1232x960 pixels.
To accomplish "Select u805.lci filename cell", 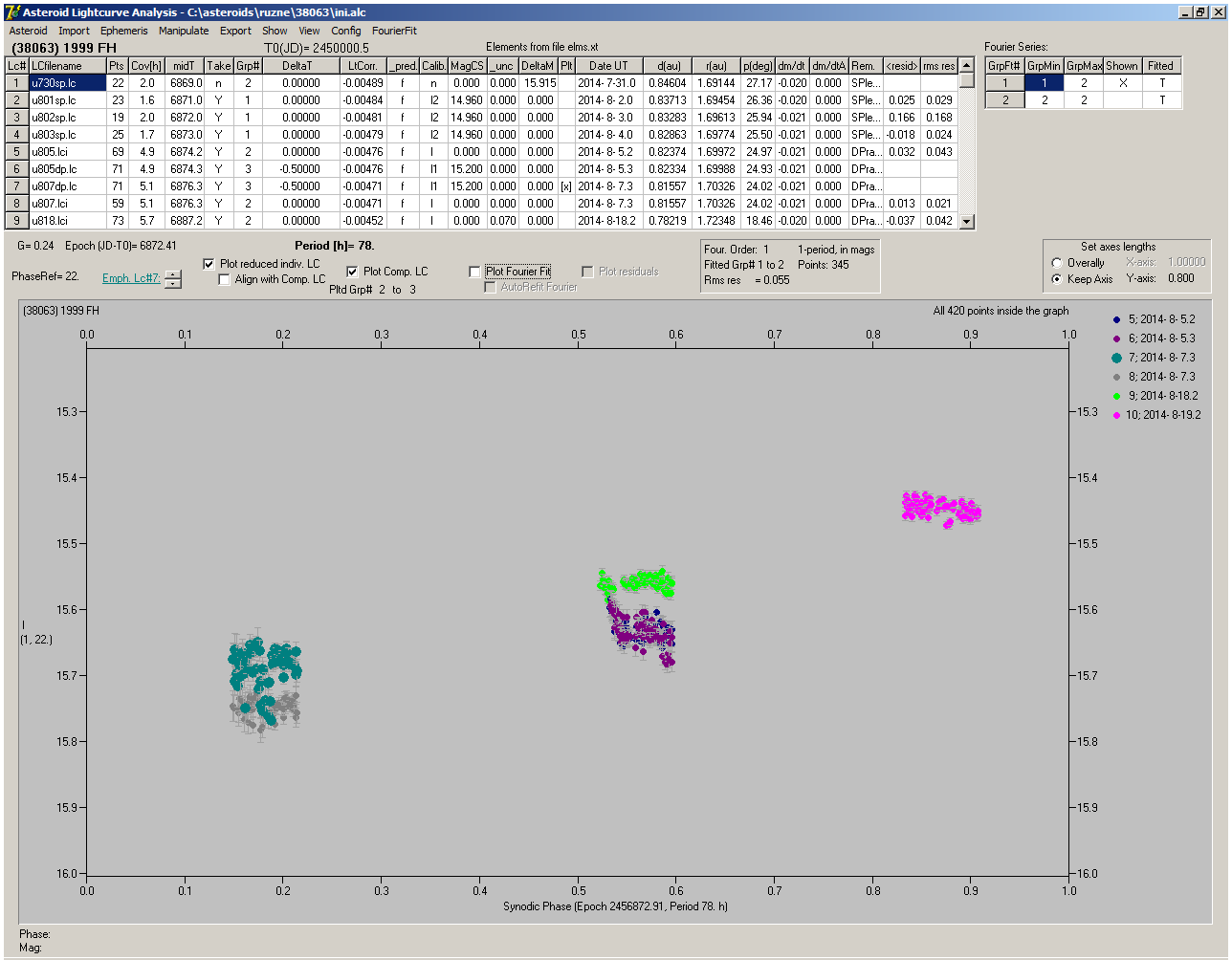I will [x=67, y=152].
